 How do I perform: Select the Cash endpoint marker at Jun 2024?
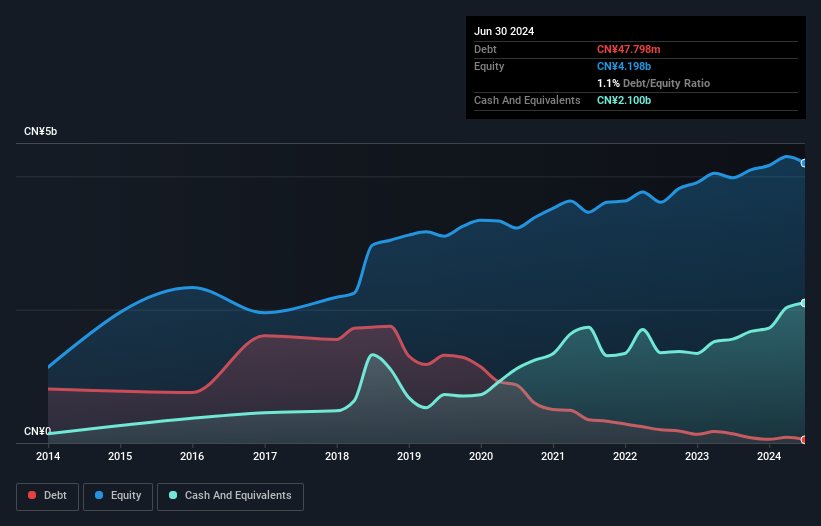point(804,303)
